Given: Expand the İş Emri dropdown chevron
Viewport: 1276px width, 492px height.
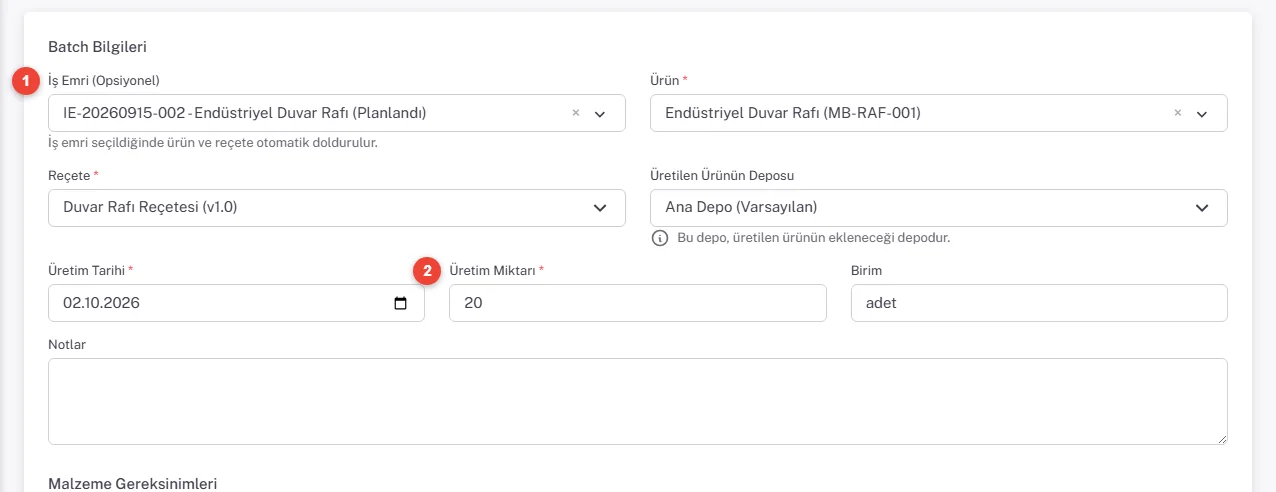Looking at the screenshot, I should (x=600, y=114).
